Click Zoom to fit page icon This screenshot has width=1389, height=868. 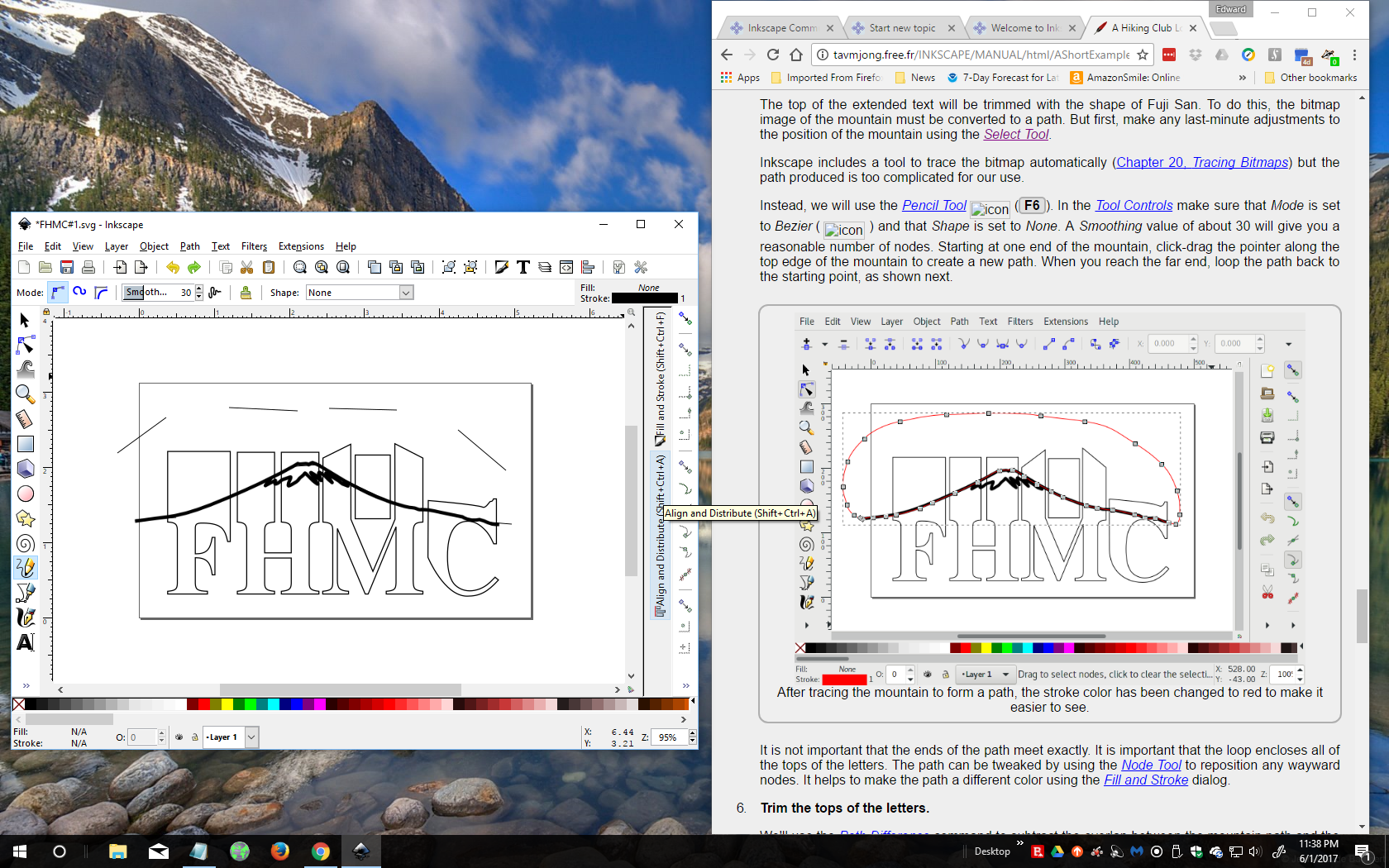(x=343, y=267)
